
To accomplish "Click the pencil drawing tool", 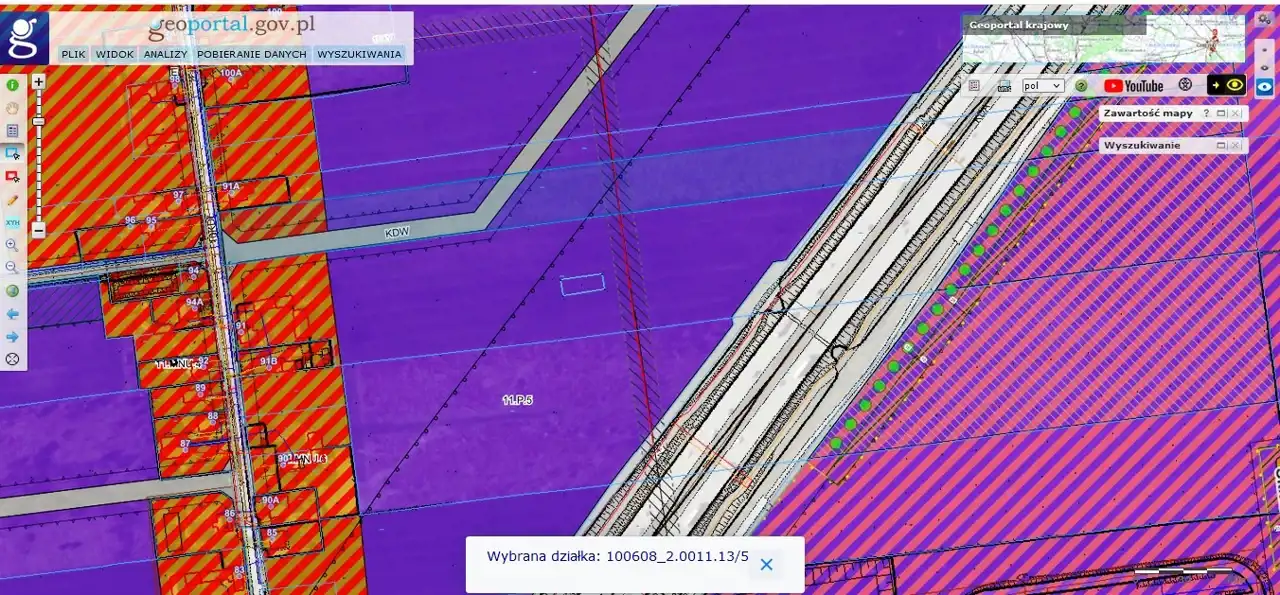I will [x=13, y=200].
